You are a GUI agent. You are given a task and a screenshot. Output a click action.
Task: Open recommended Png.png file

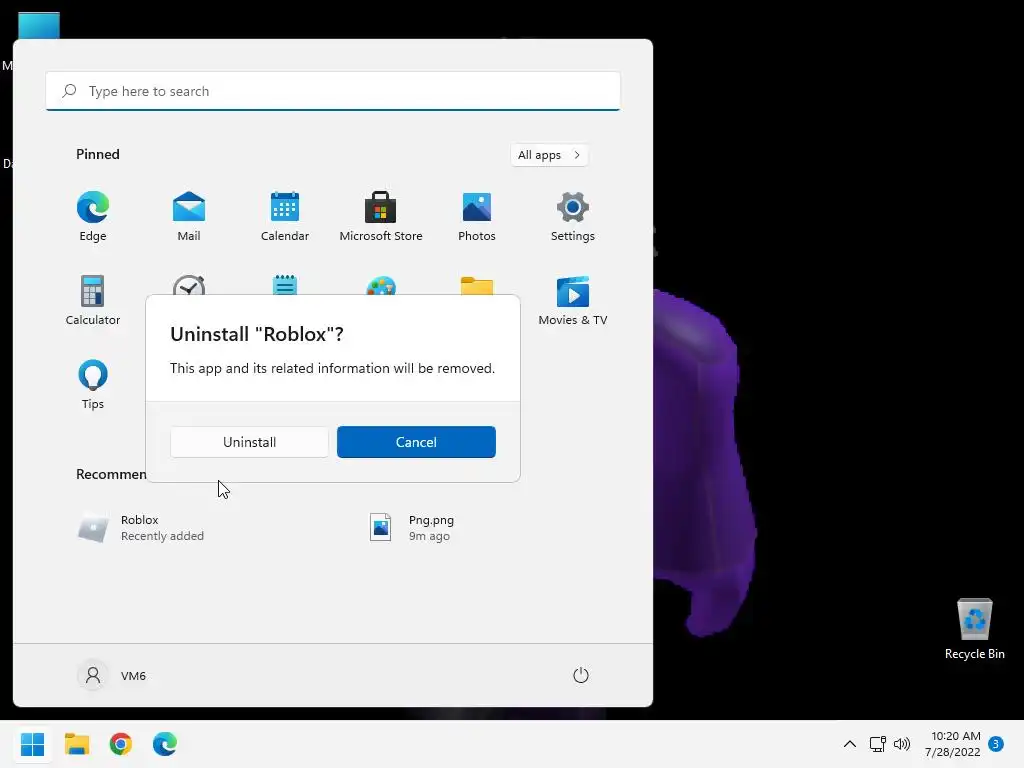411,528
